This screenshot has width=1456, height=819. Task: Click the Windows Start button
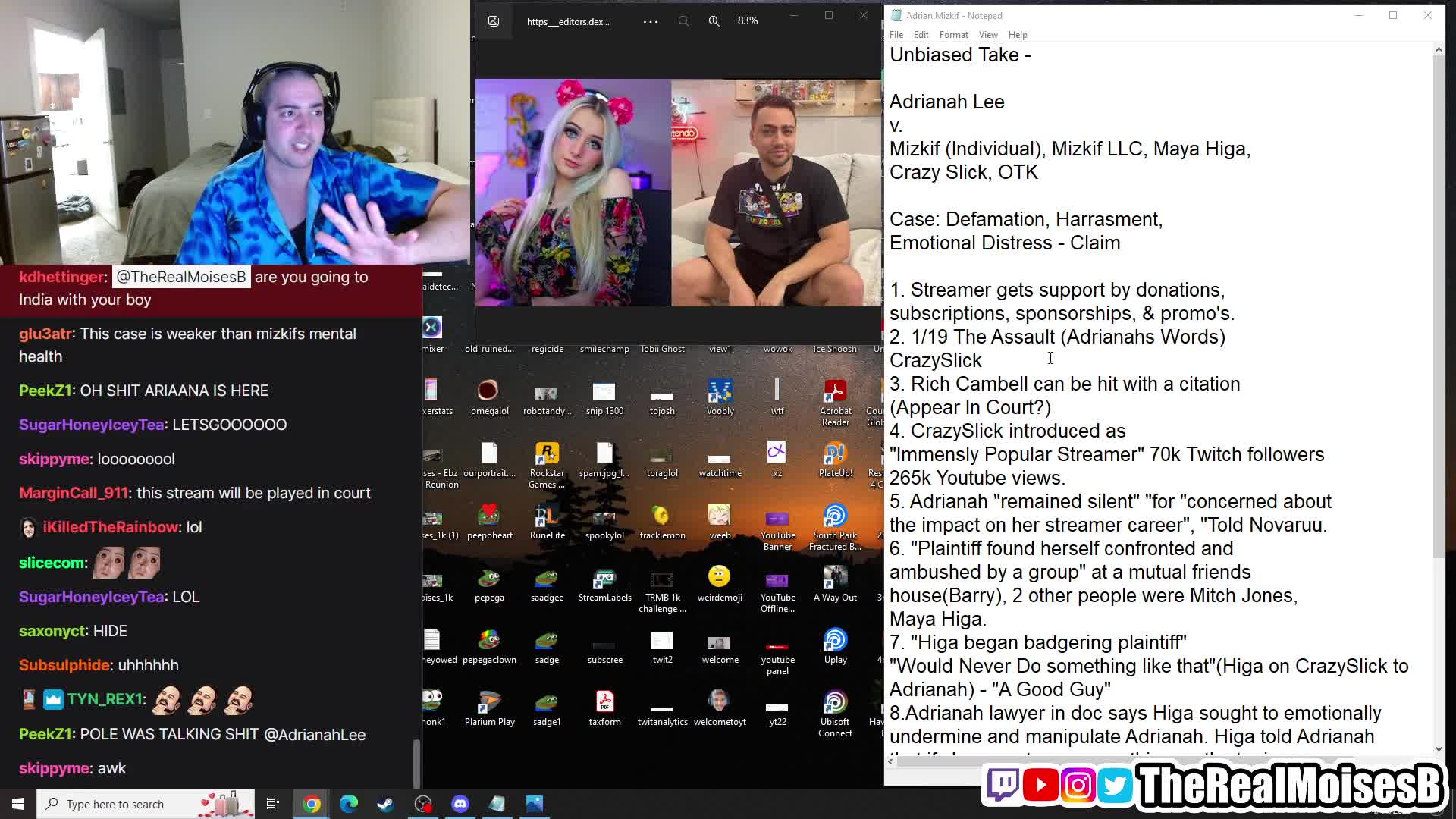click(18, 804)
